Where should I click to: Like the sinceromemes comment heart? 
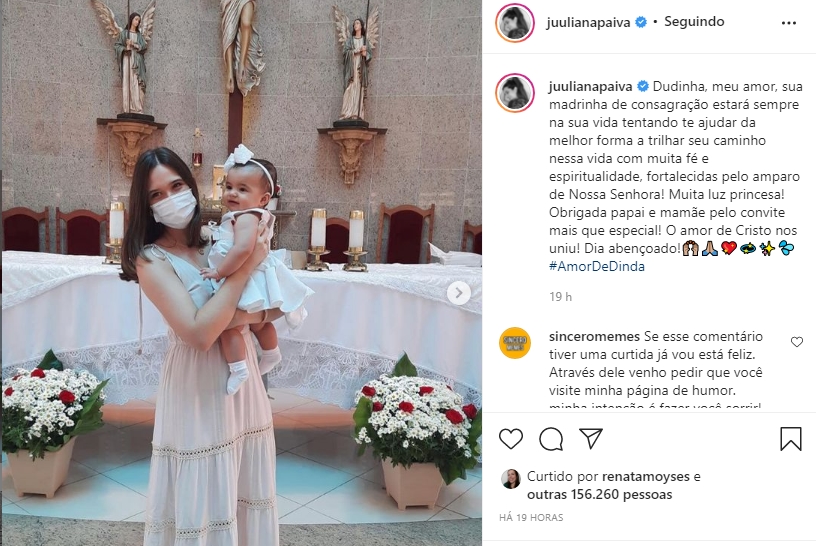click(796, 342)
